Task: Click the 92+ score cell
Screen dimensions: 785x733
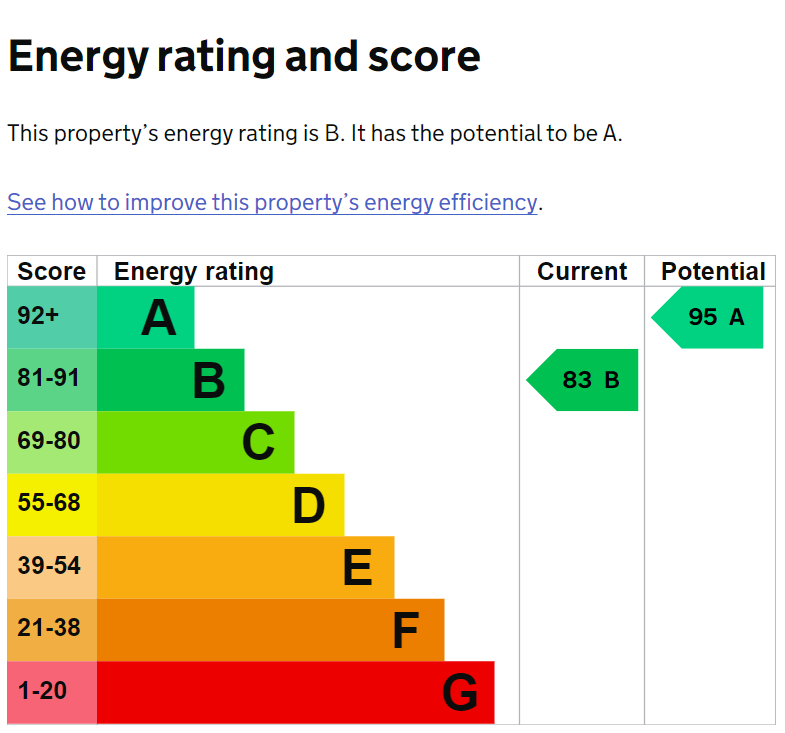Action: [x=52, y=318]
